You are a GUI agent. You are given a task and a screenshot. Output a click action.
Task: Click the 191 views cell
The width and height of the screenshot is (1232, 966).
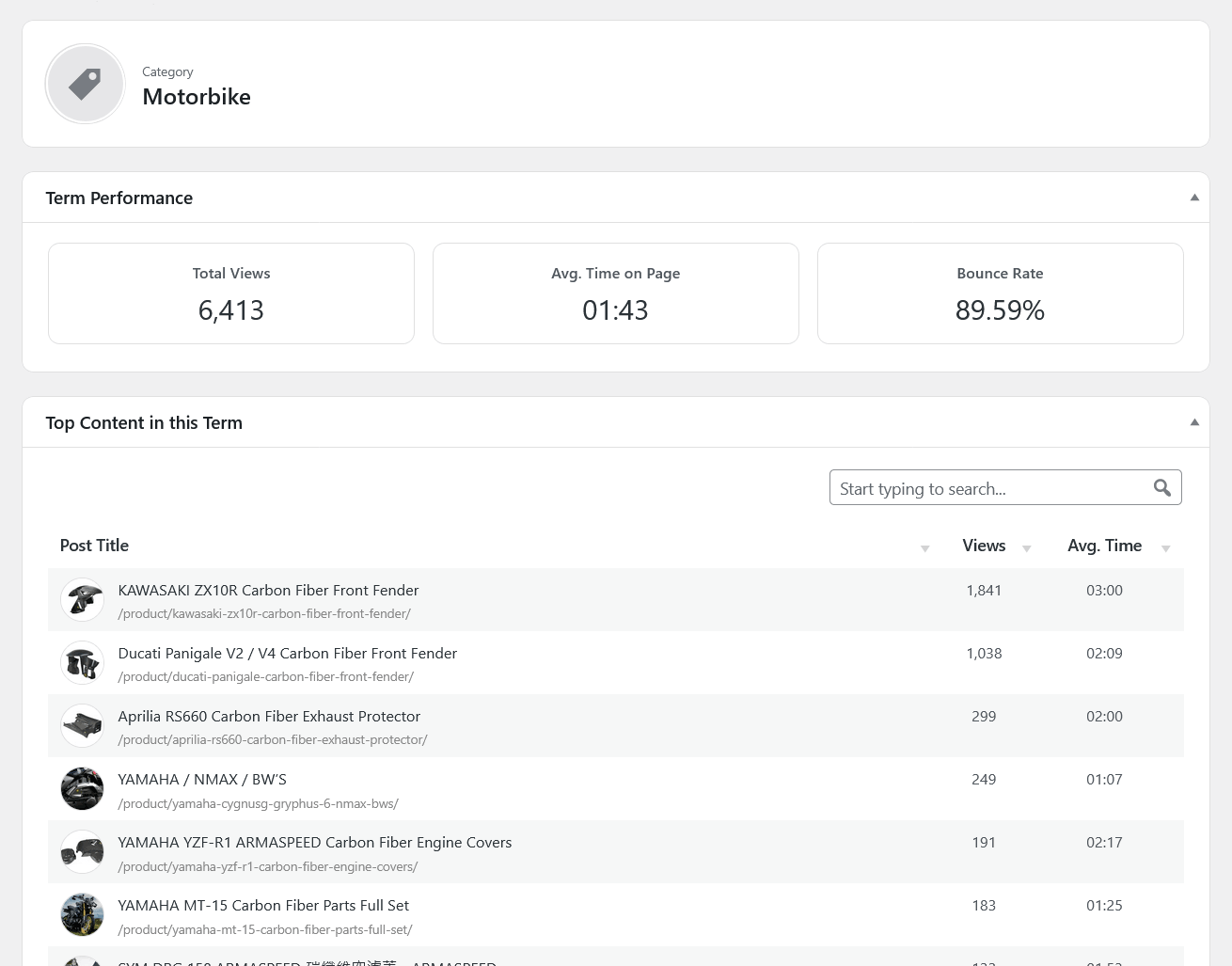pyautogui.click(x=984, y=842)
